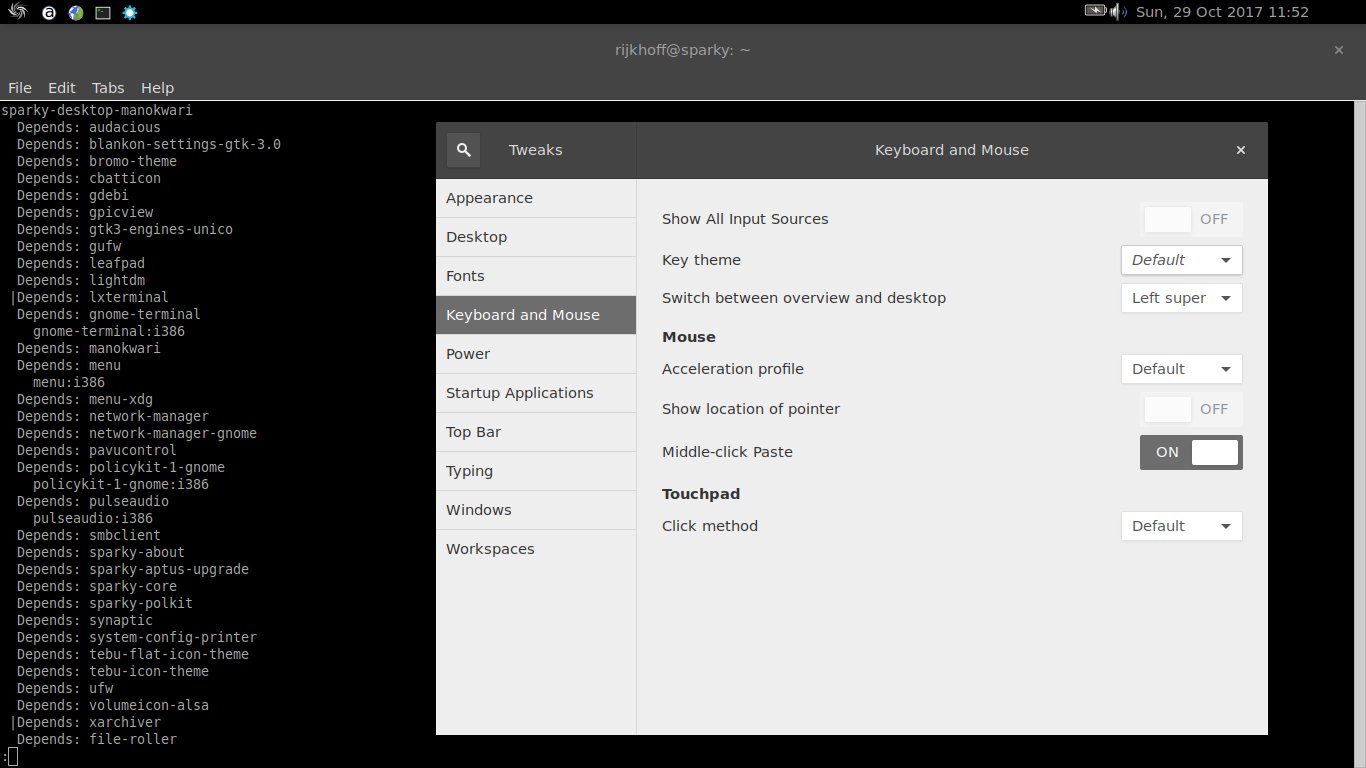Viewport: 1366px width, 768px height.
Task: Click the blue gear icon in the top panel
Action: coord(130,13)
